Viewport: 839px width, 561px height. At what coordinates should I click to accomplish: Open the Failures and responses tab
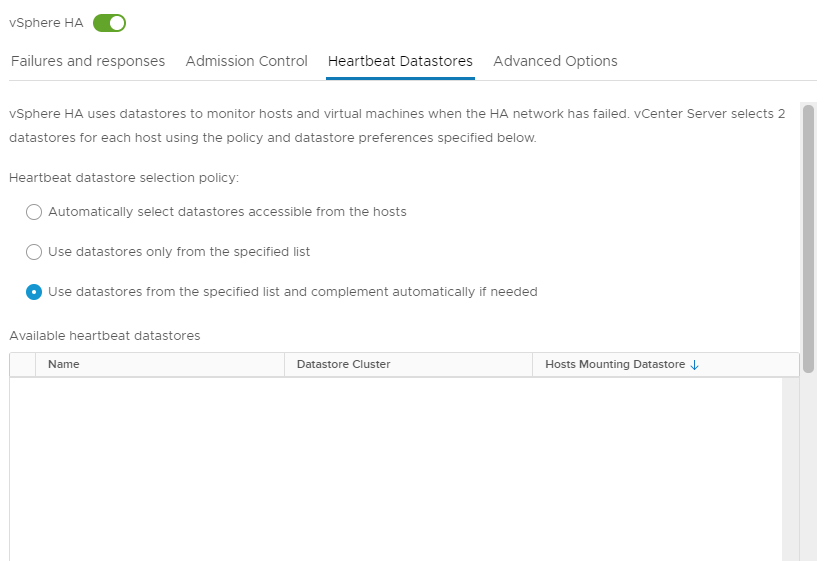pyautogui.click(x=88, y=61)
